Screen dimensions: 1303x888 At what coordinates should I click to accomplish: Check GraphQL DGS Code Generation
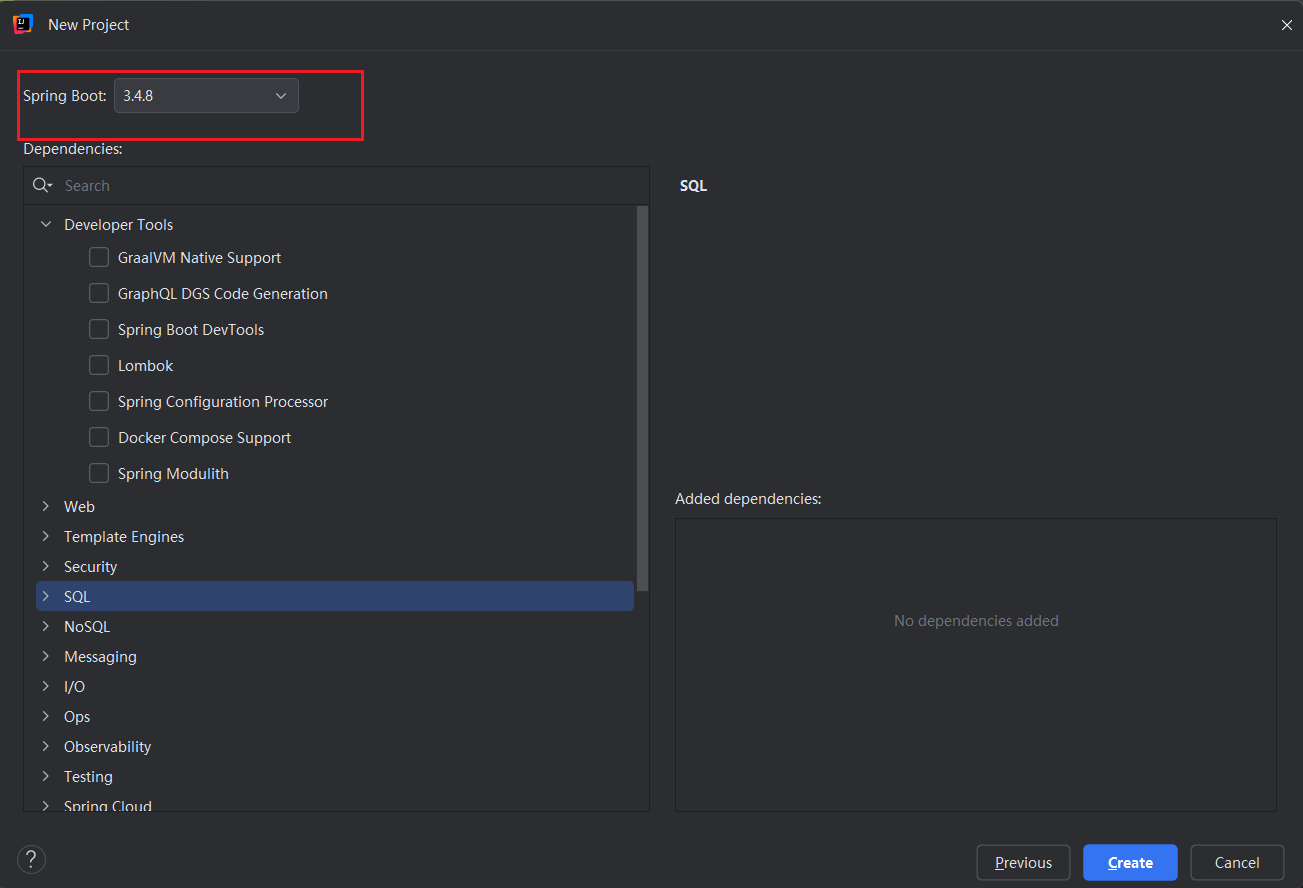tap(99, 293)
